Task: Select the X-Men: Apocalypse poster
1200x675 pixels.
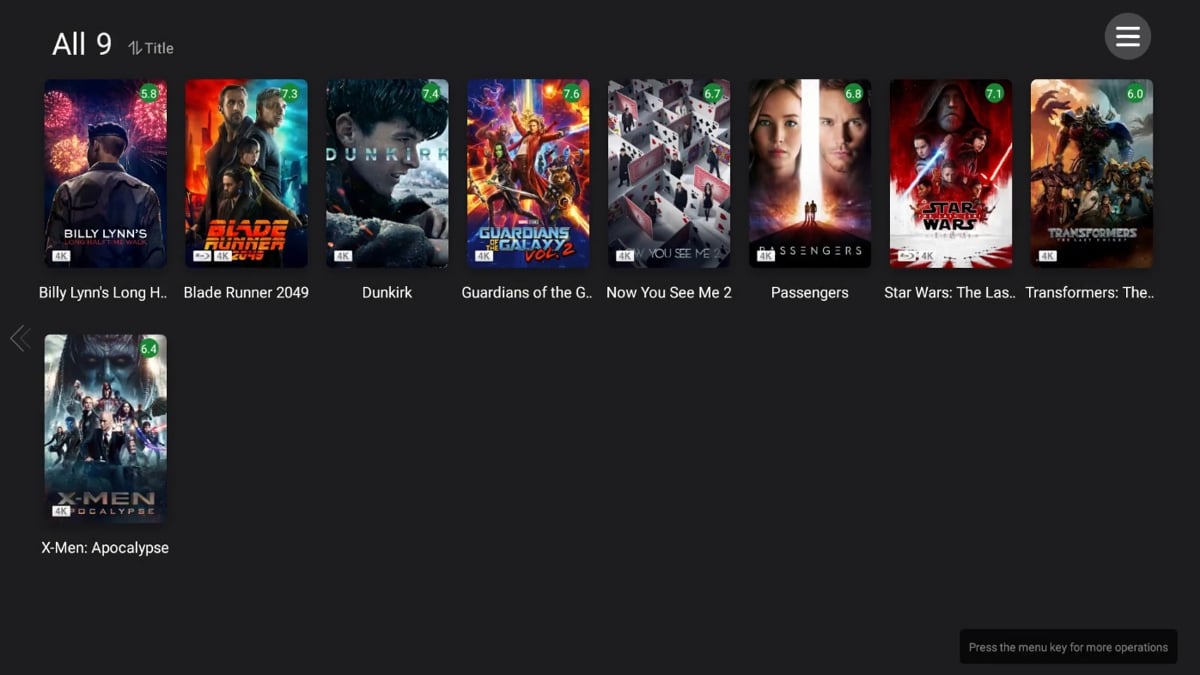Action: [x=105, y=428]
